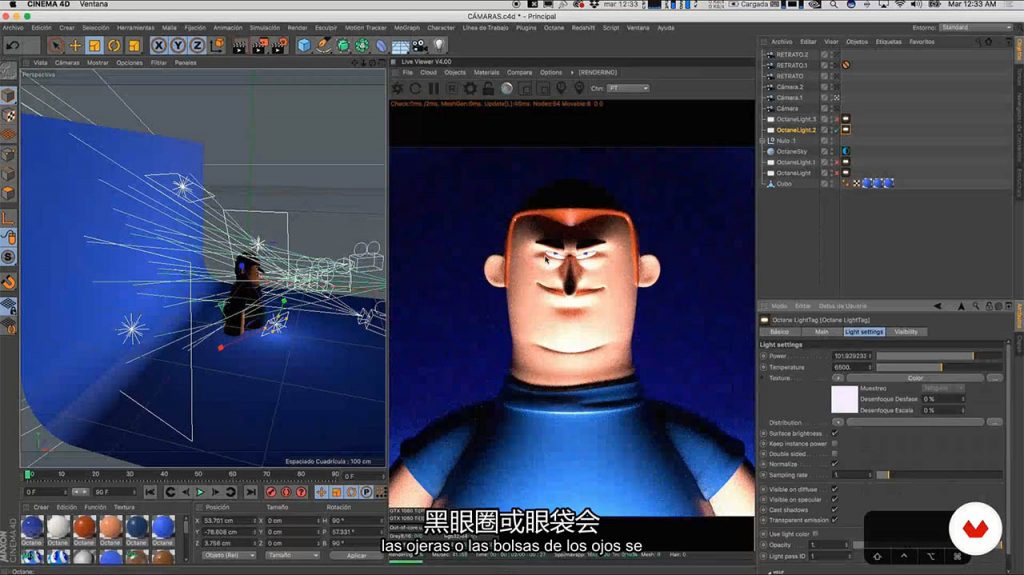
Task: Select the Rotate tool icon
Action: 114,45
